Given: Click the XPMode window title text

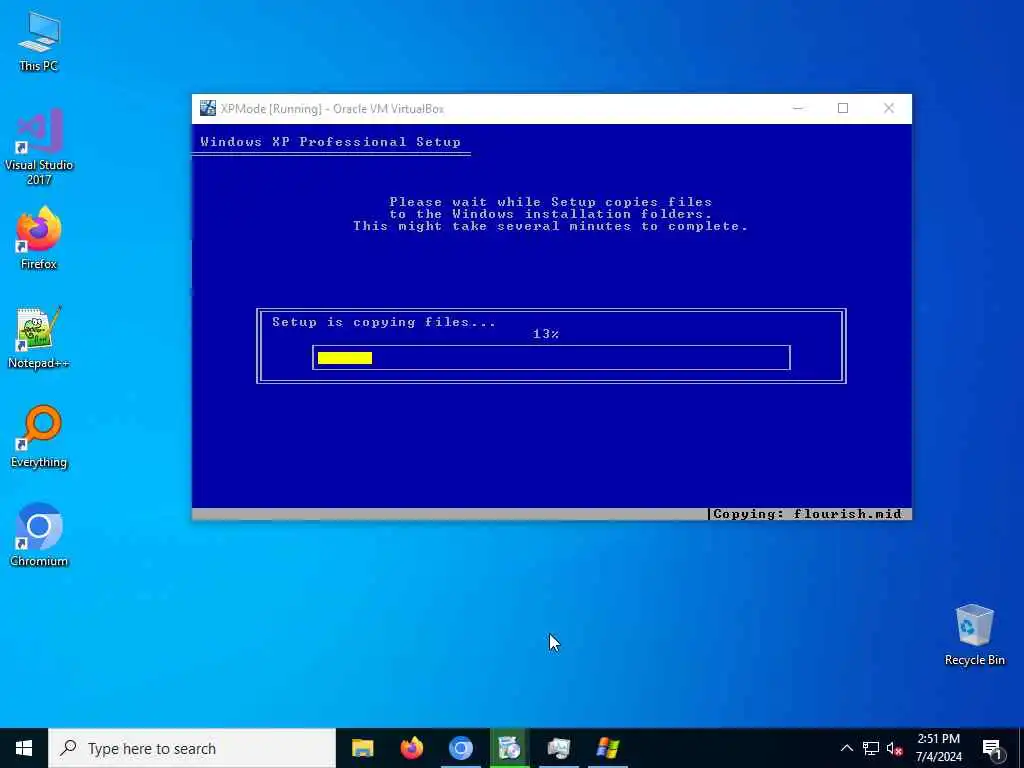Looking at the screenshot, I should pos(332,109).
